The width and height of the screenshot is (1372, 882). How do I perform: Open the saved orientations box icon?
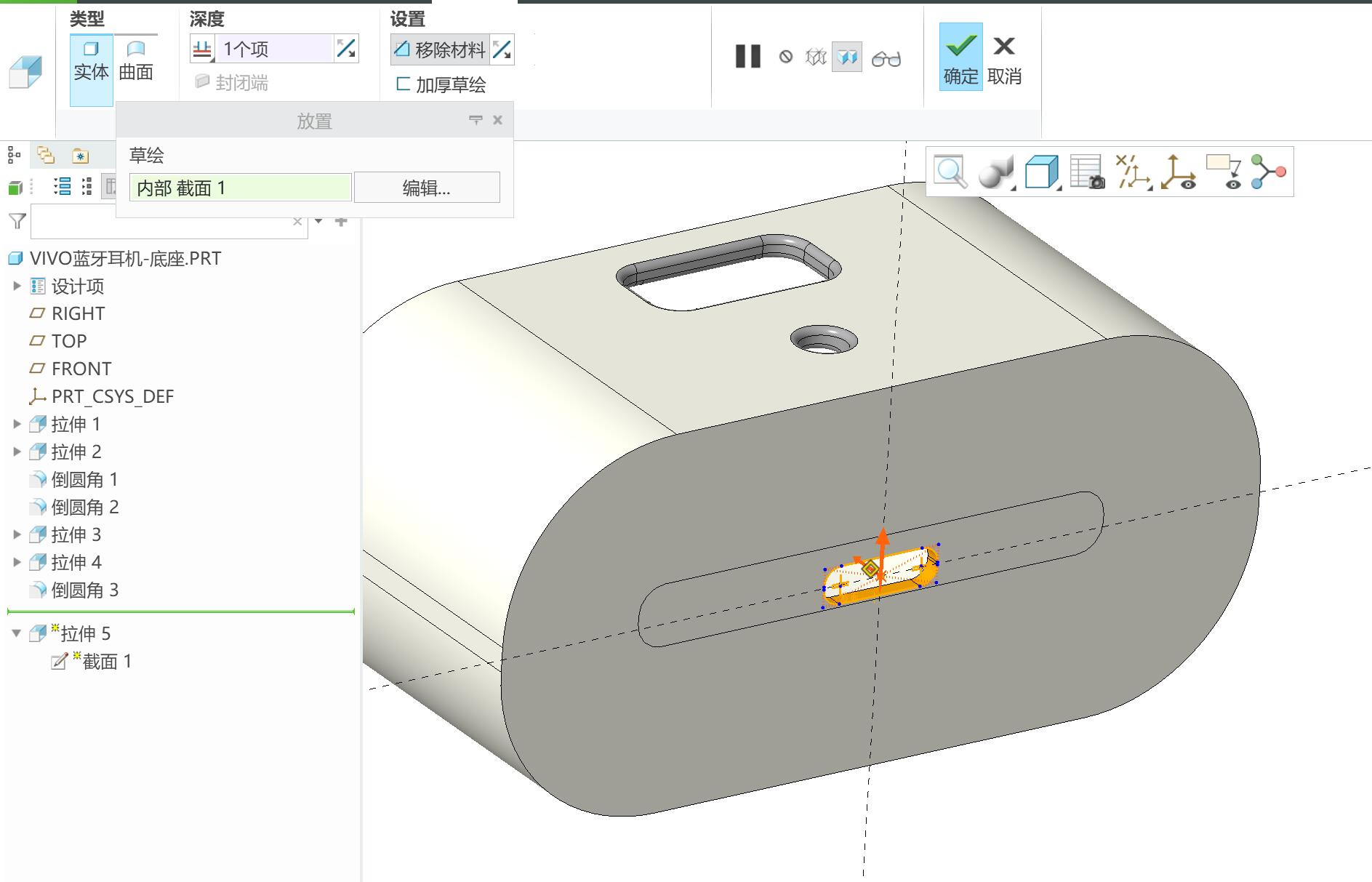coord(1042,172)
